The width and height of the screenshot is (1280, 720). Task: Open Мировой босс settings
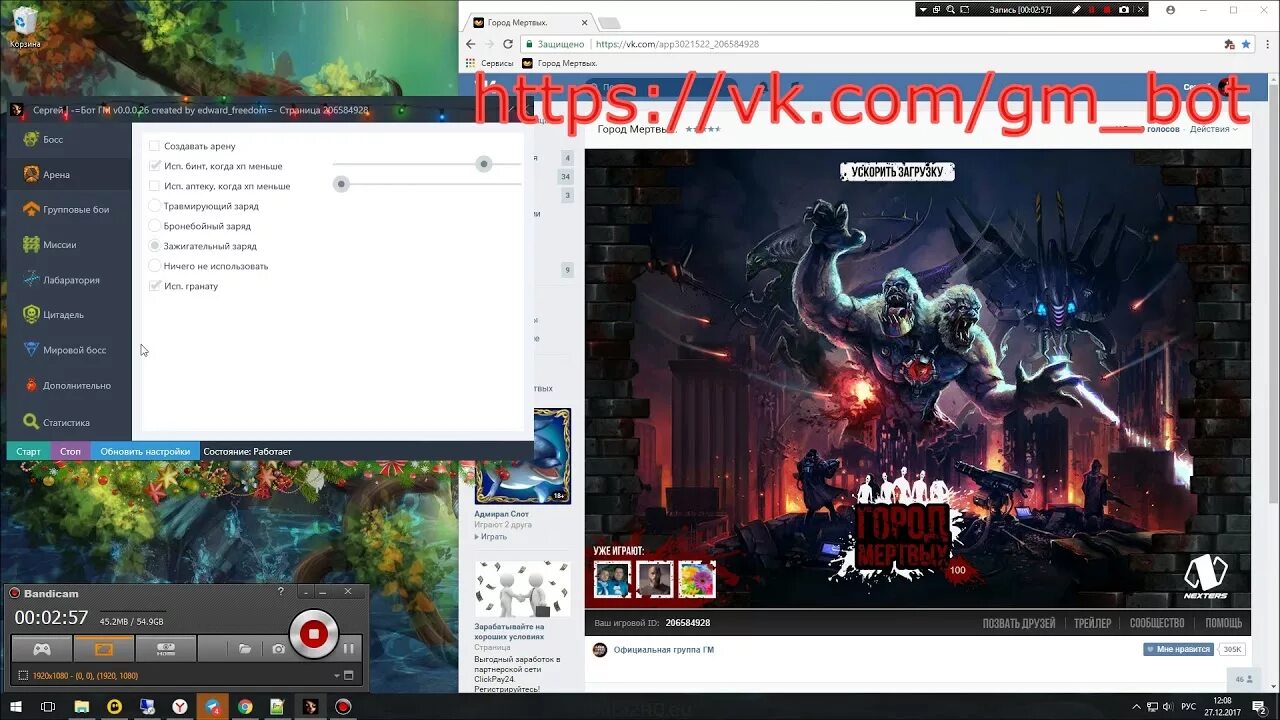68,350
